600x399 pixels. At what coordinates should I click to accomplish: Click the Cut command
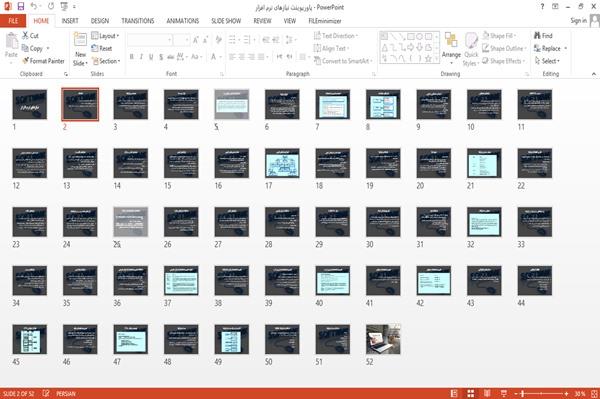[30, 36]
